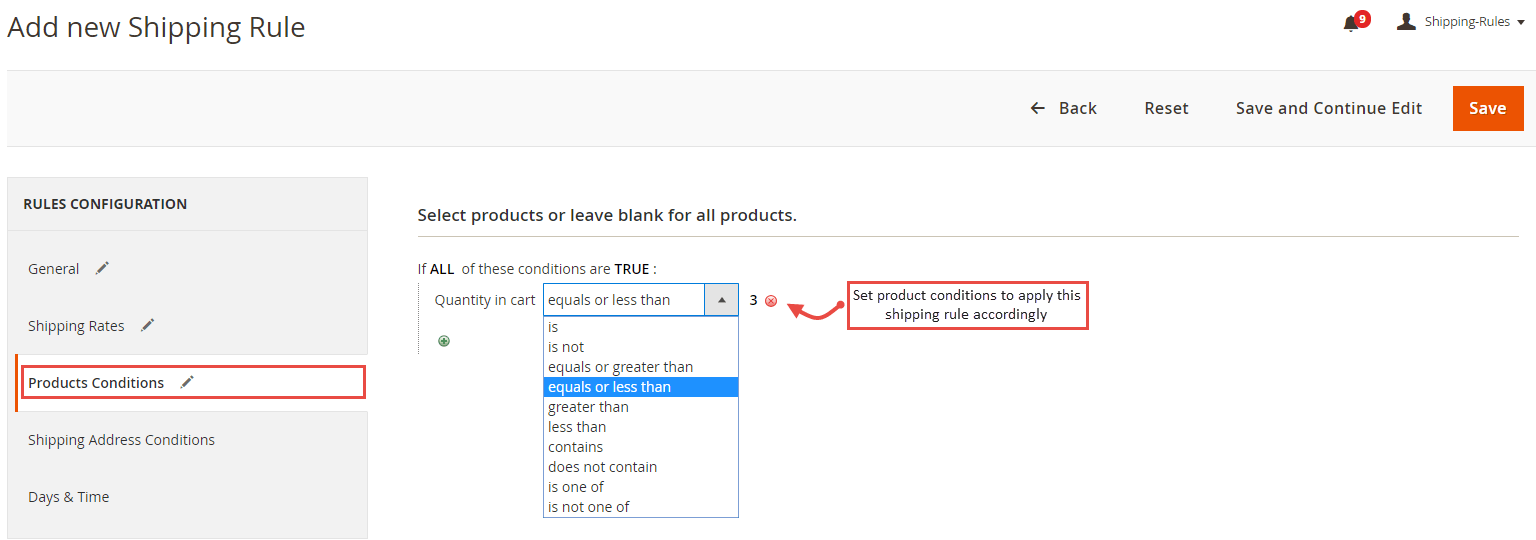Open the notifications bell icon
The image size is (1536, 540).
click(x=1351, y=24)
